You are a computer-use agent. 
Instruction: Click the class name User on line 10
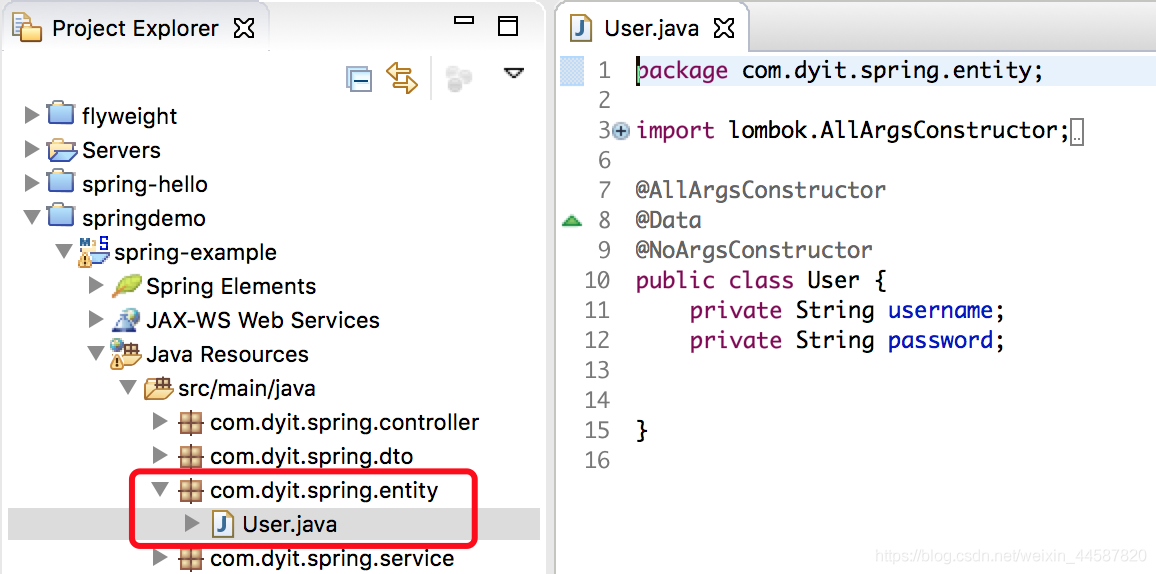[x=834, y=281]
